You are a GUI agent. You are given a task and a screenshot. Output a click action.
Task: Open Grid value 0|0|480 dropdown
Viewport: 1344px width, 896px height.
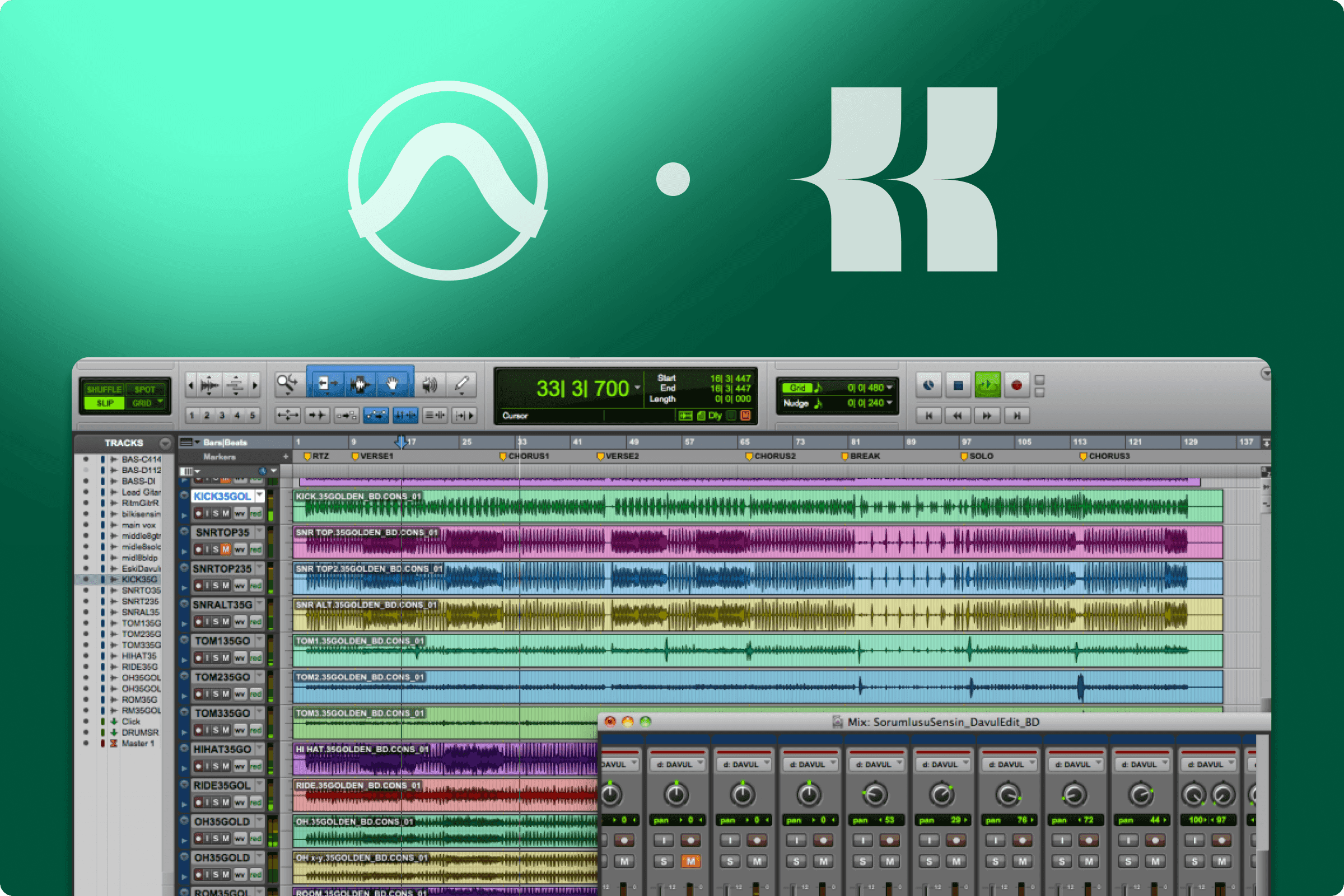coord(890,388)
